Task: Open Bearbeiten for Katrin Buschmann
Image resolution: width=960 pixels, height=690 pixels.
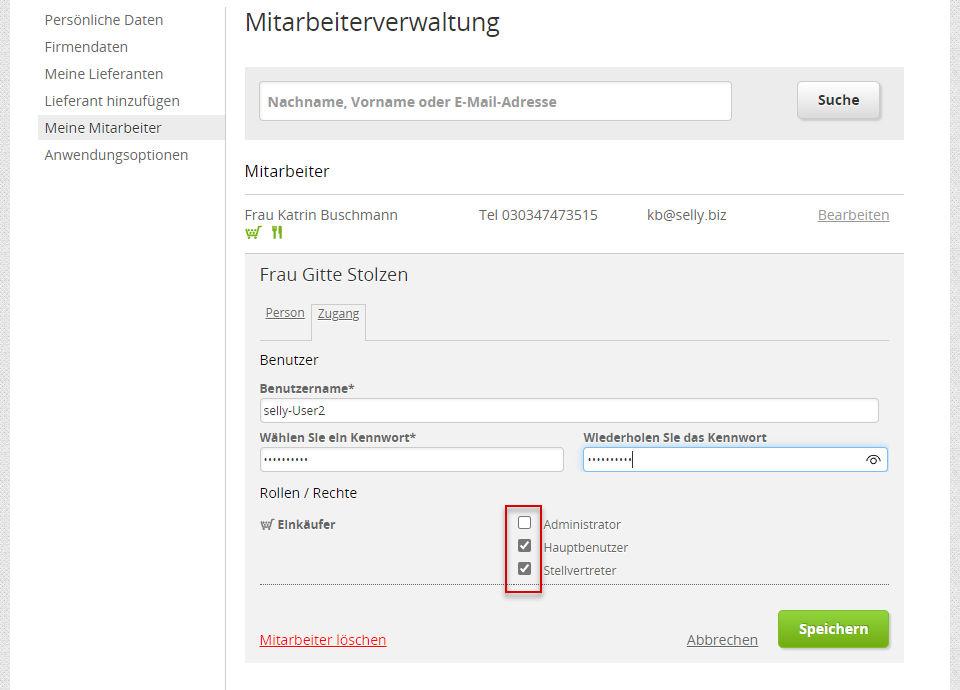Action: click(853, 215)
